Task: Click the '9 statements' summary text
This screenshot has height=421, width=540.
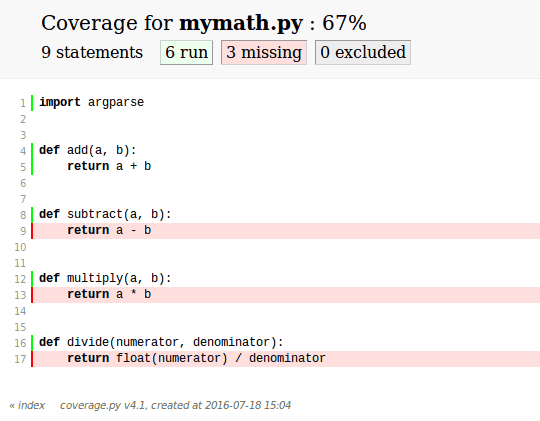Action: click(92, 52)
